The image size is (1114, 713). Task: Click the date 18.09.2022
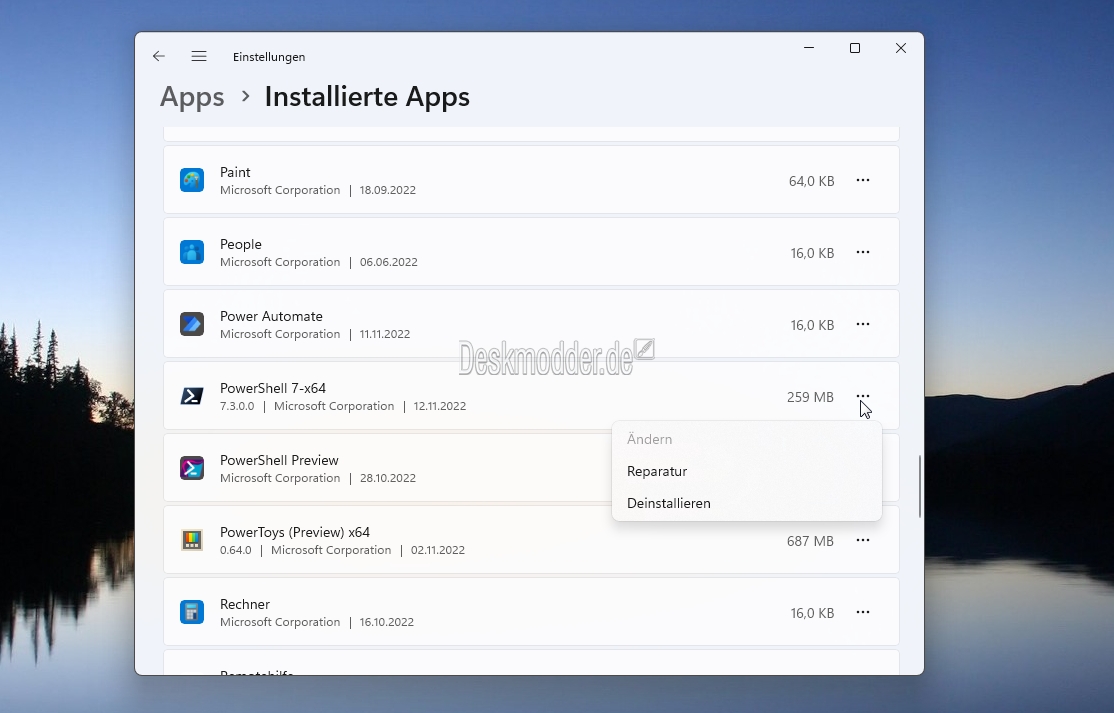coord(388,190)
